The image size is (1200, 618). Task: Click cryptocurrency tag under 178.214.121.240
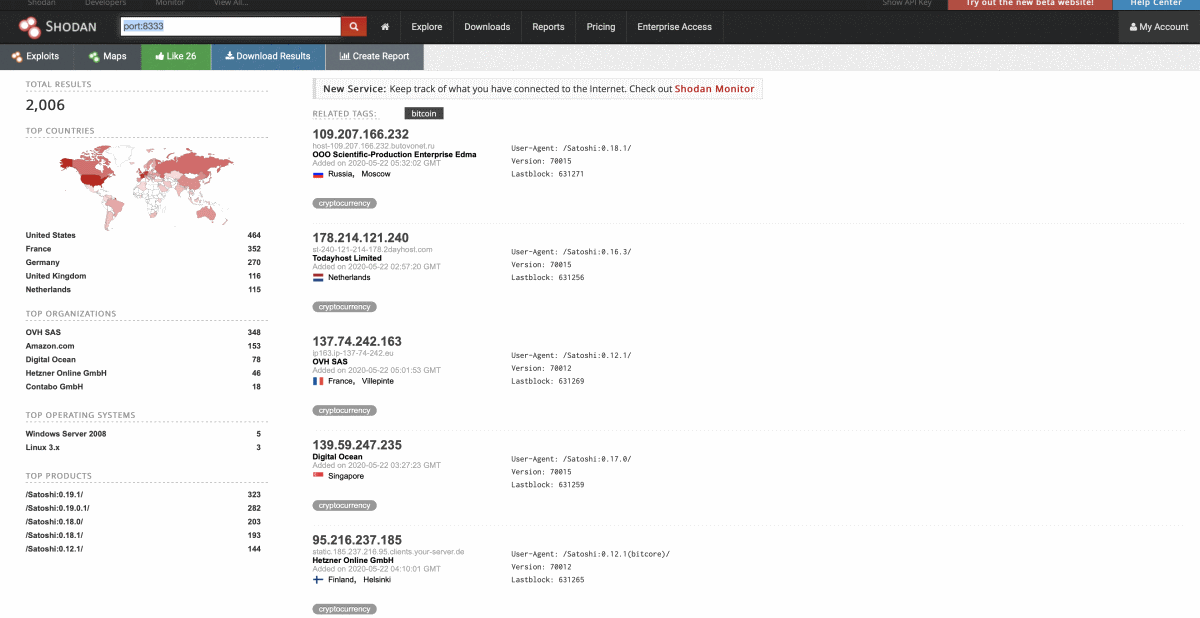[345, 307]
